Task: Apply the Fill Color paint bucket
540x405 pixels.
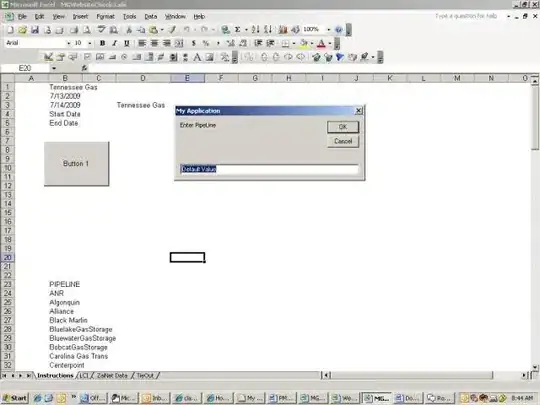Action: tap(304, 43)
